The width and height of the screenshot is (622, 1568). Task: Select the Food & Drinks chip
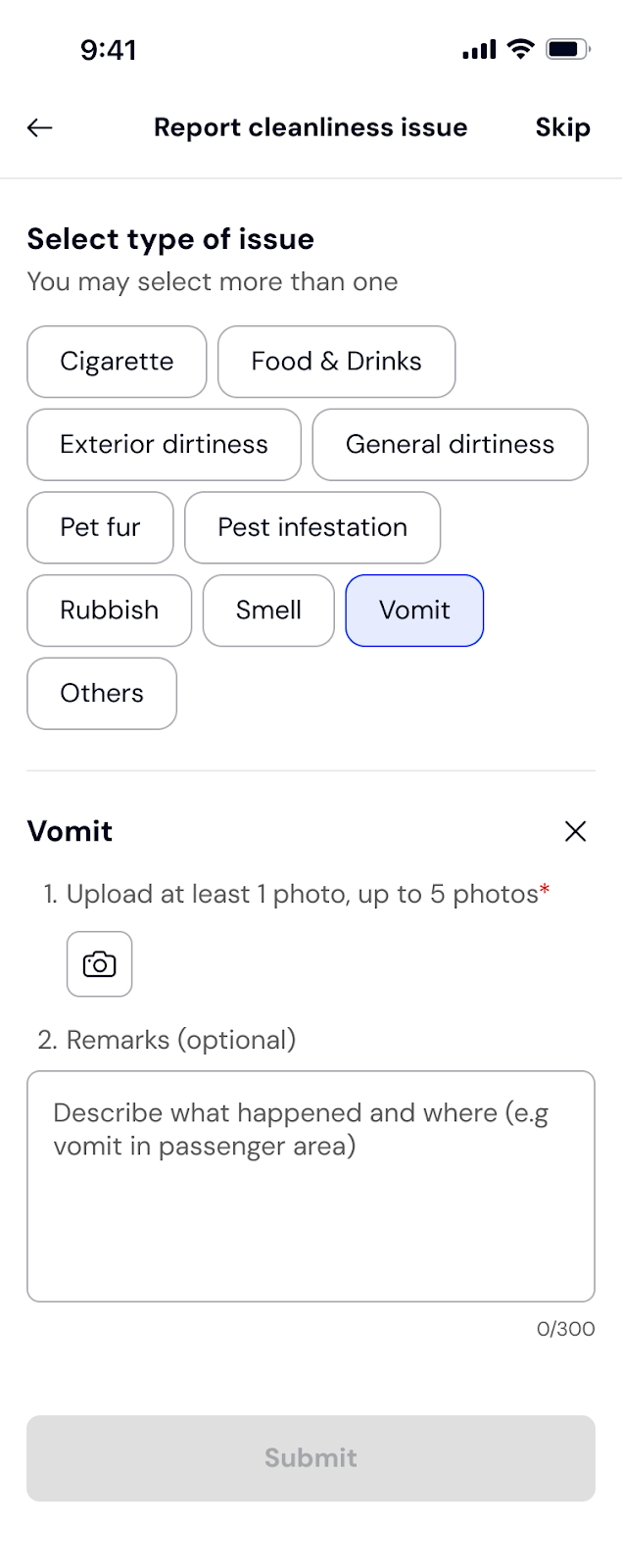pos(336,362)
